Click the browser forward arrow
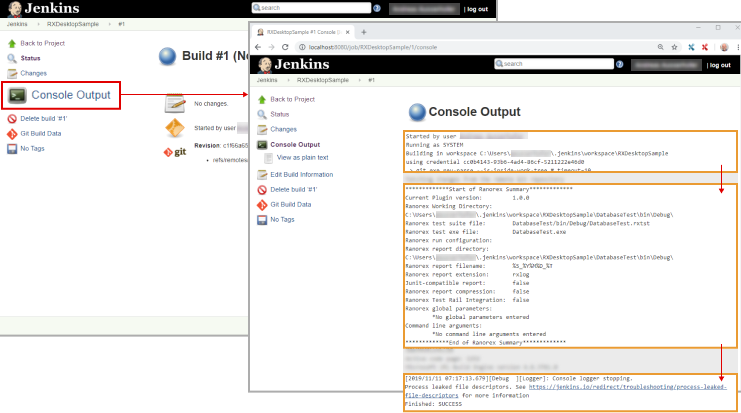741x413 pixels. 271,47
